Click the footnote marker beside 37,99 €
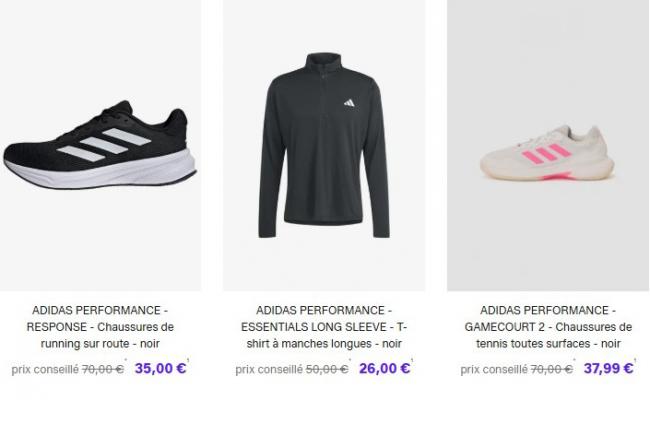Image resolution: width=650 pixels, height=424 pixels. tap(635, 360)
